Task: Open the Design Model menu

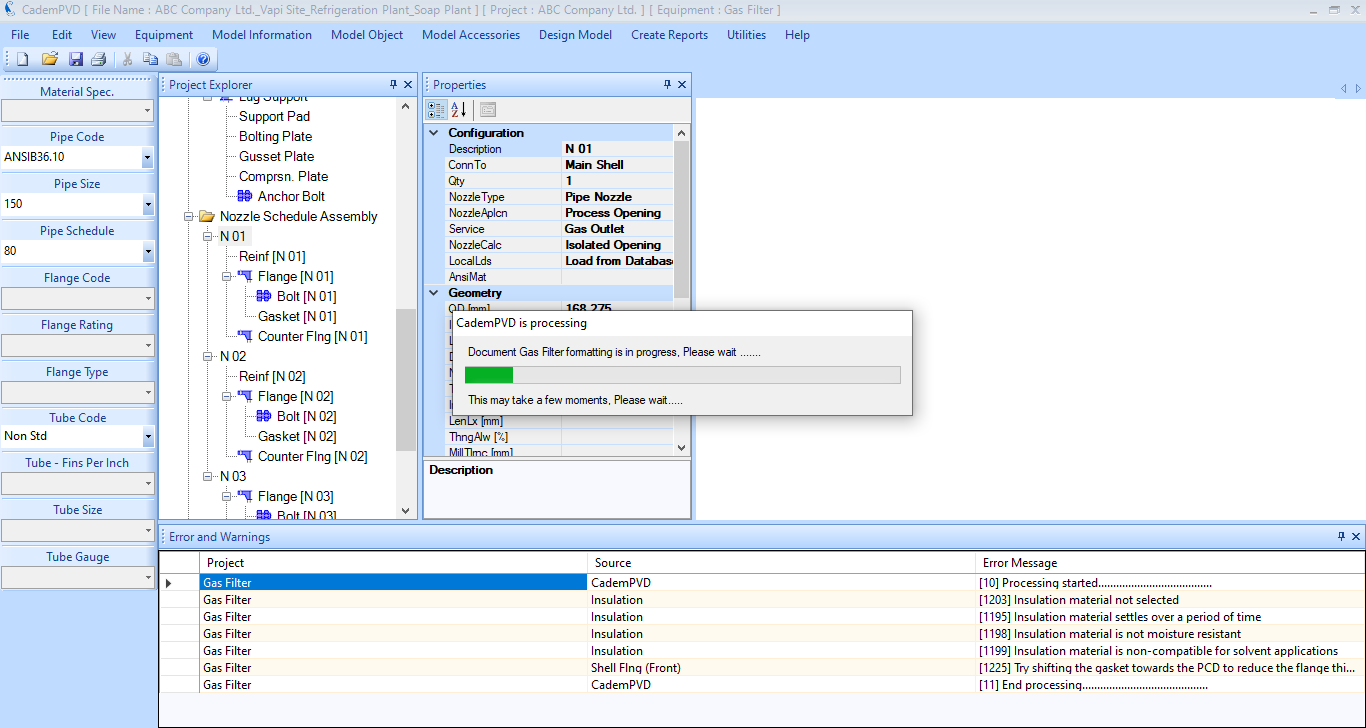Action: (x=575, y=35)
